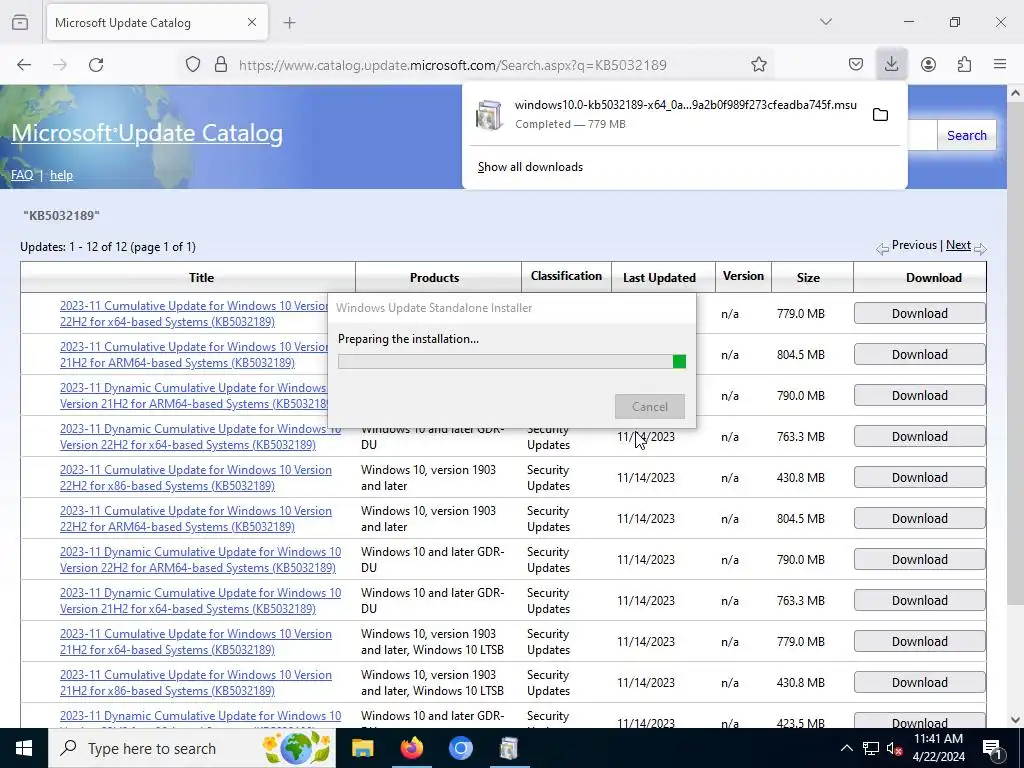Screen dimensions: 1024x768
Task: Open the Firefox application menu
Action: [x=1000, y=65]
